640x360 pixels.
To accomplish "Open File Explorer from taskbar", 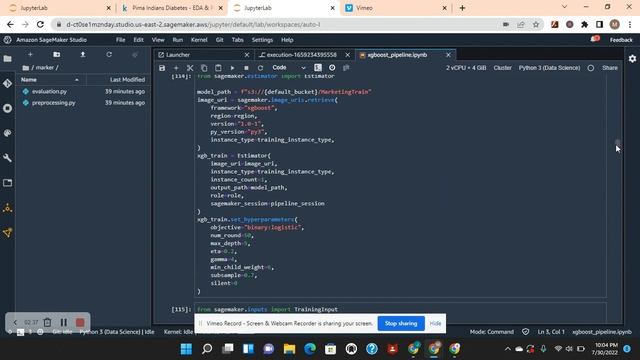I will click(289, 349).
